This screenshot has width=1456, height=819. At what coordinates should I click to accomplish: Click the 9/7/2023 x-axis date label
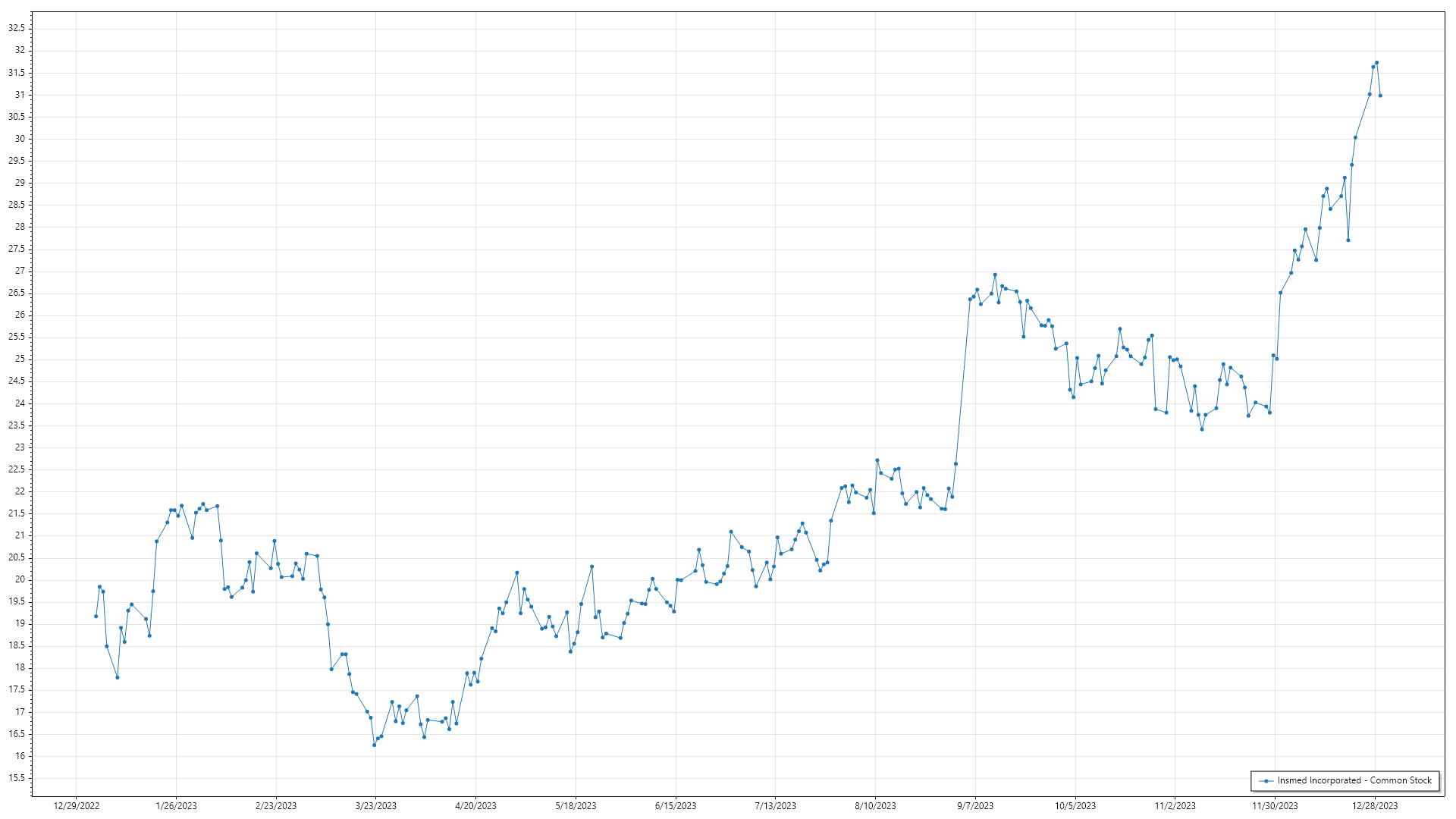(x=975, y=805)
